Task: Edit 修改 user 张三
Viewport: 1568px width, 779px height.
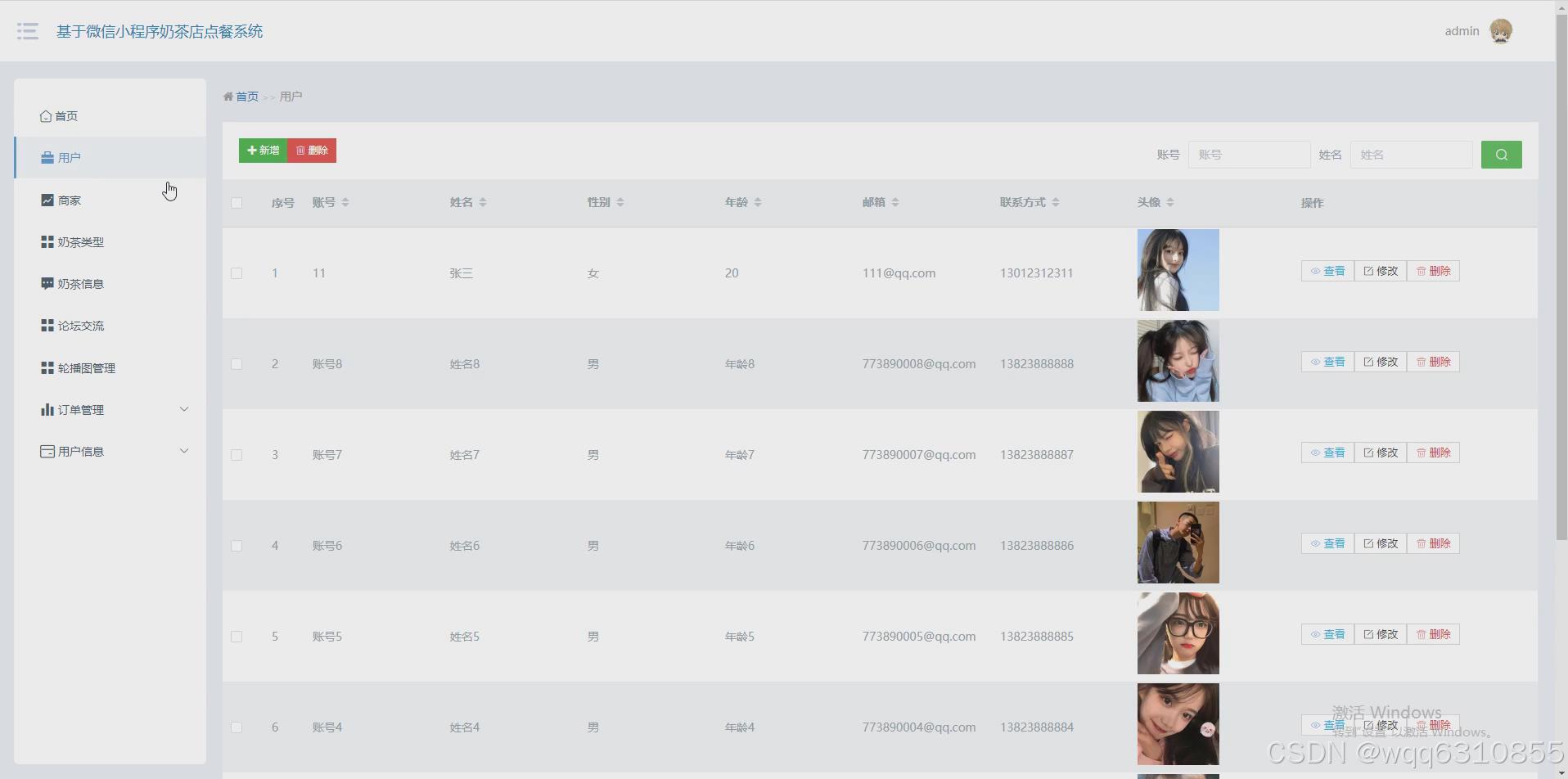Action: tap(1381, 271)
